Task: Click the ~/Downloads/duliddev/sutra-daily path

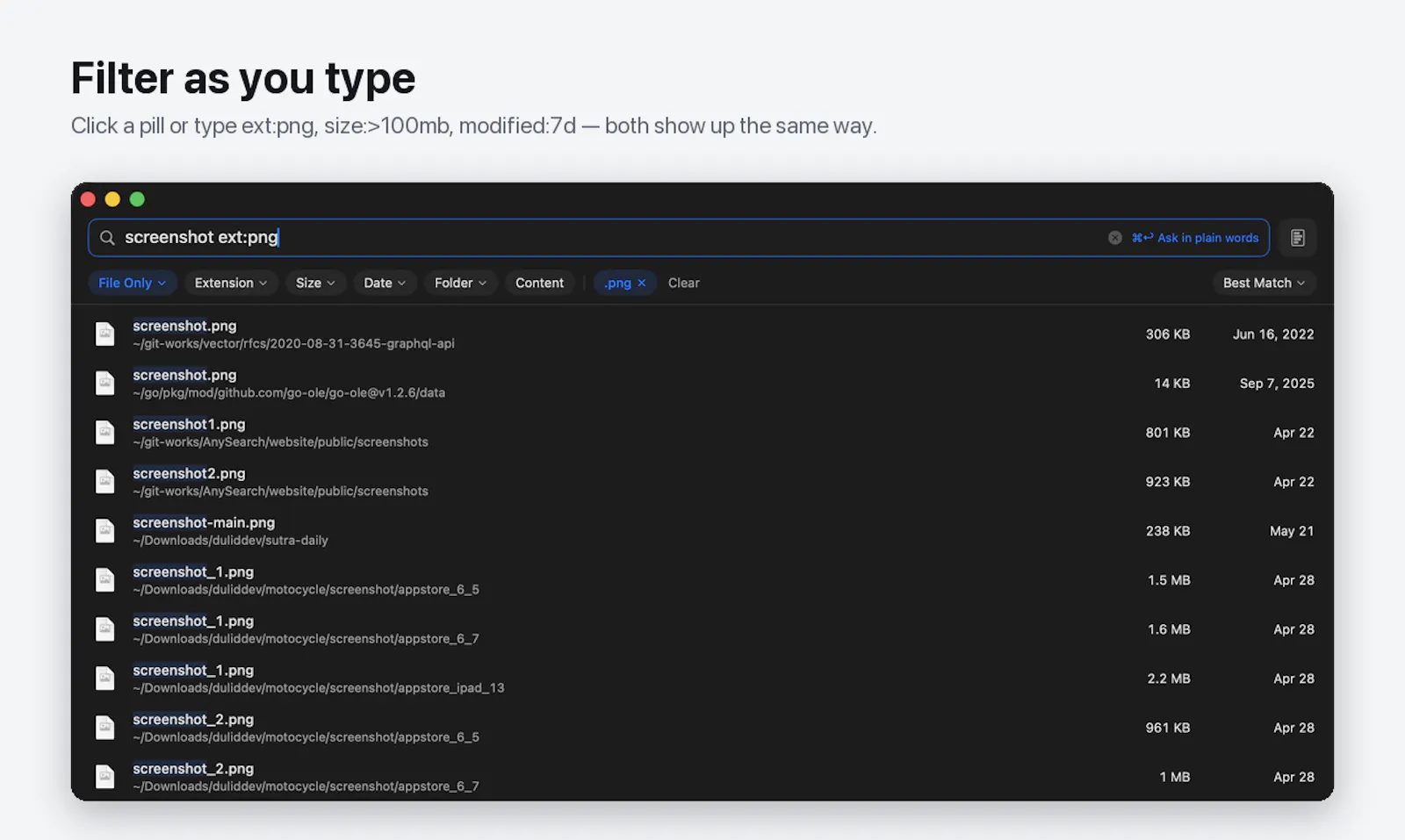Action: pyautogui.click(x=230, y=540)
